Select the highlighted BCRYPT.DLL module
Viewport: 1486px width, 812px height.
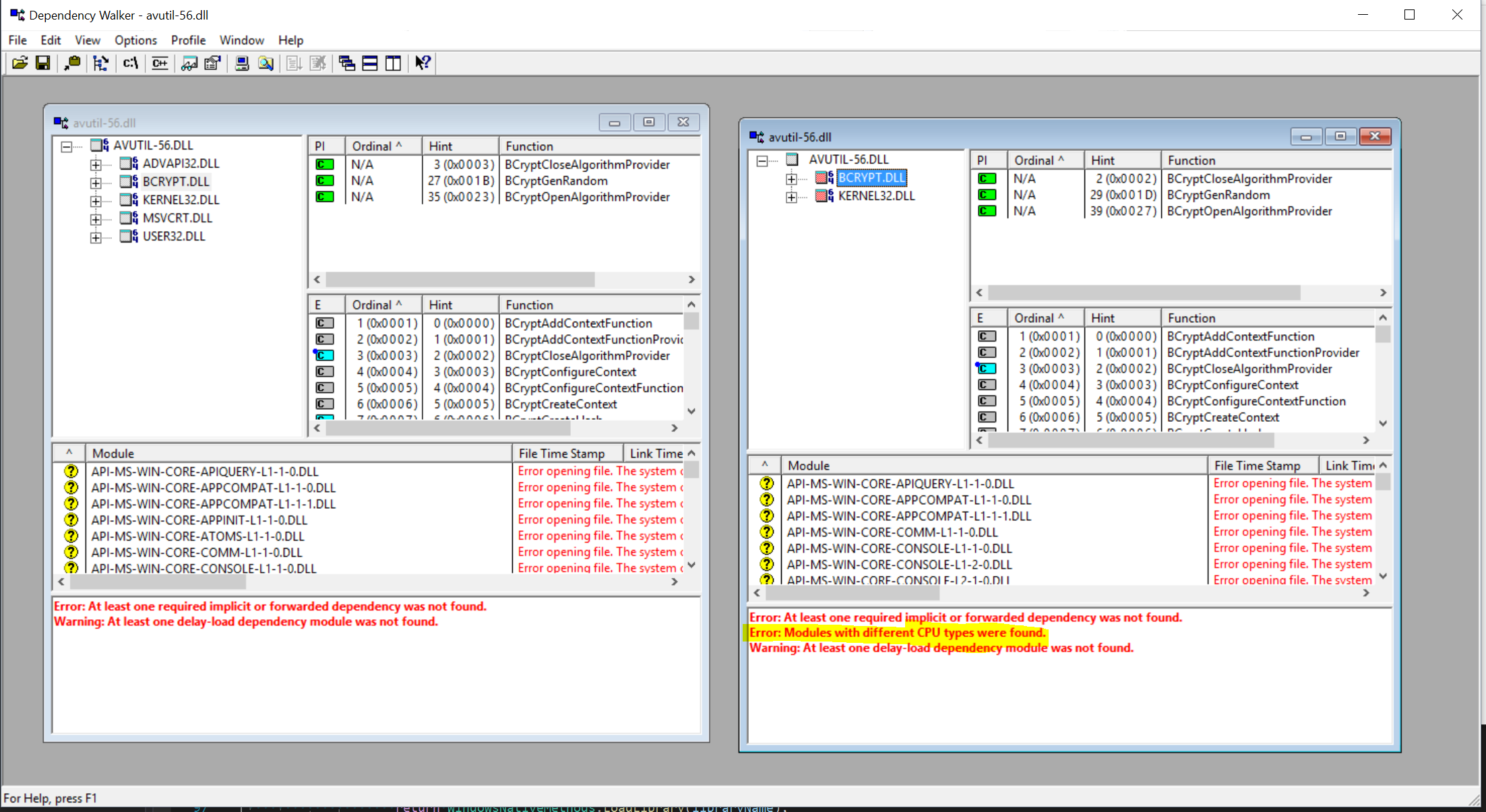click(871, 177)
